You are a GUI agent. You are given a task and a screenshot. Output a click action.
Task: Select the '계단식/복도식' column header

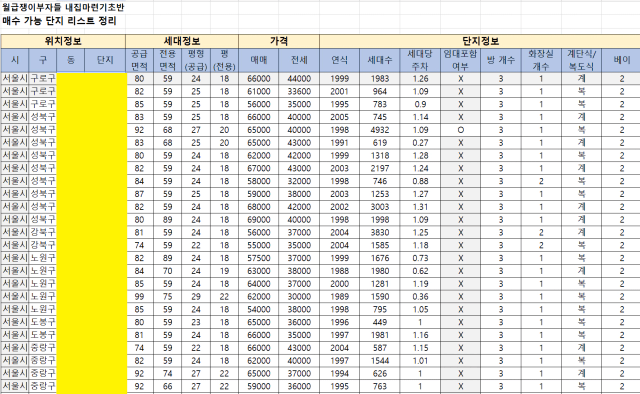[x=582, y=60]
